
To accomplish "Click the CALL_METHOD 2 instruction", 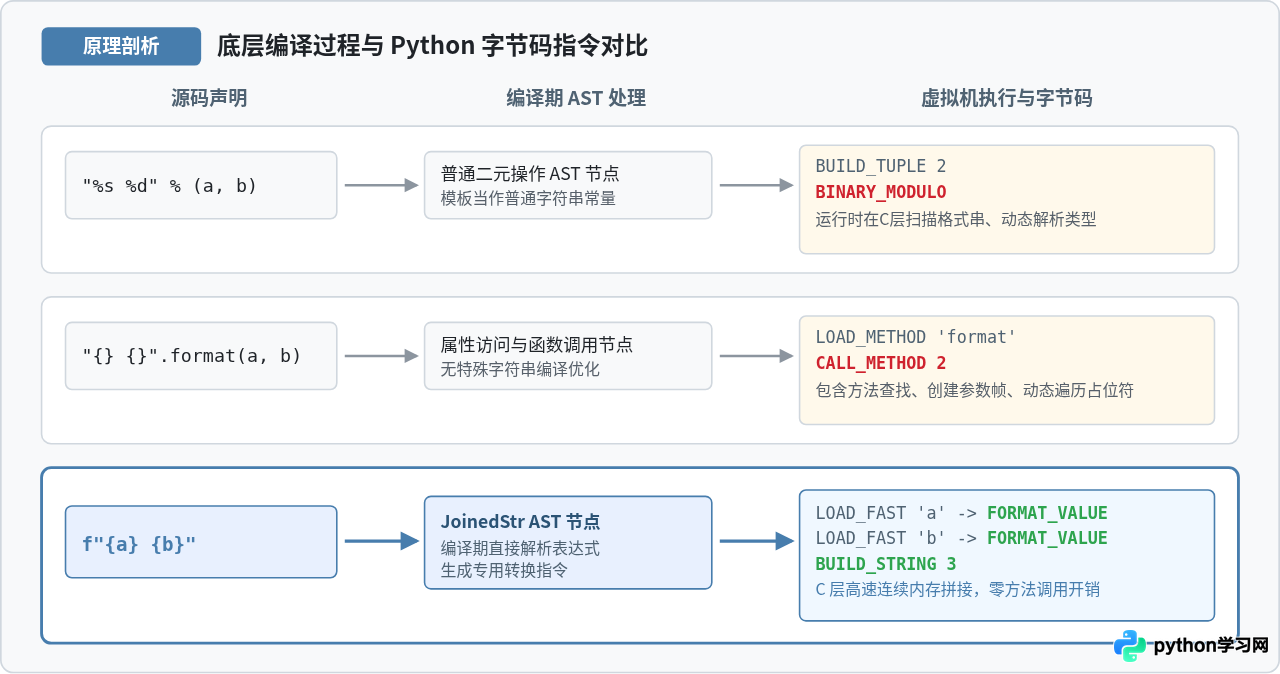I will [x=881, y=363].
